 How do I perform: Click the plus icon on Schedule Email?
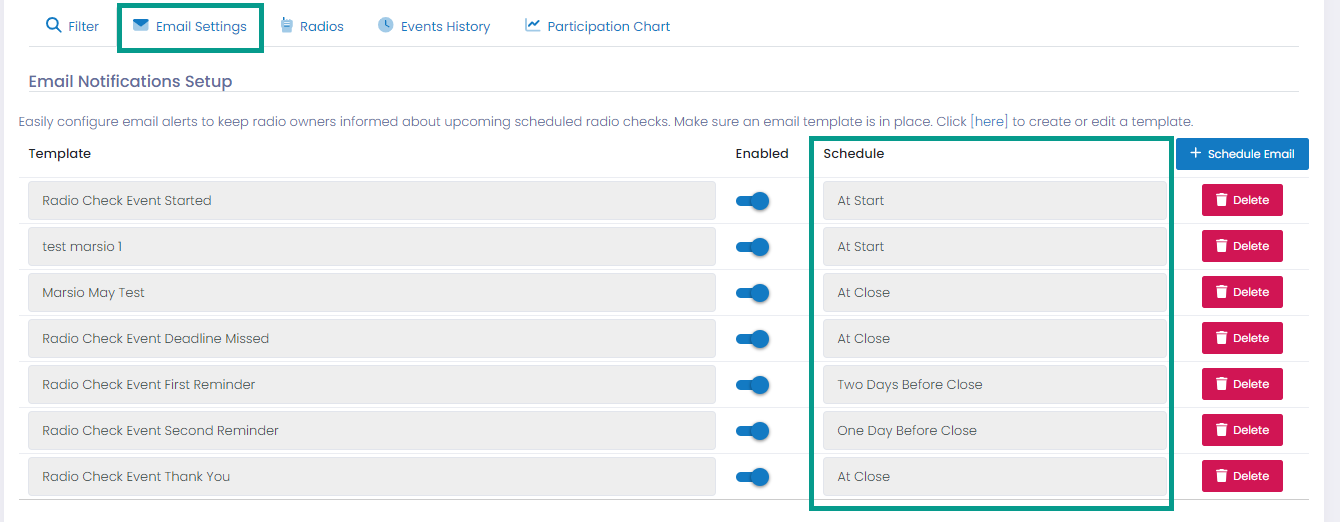pos(1195,153)
